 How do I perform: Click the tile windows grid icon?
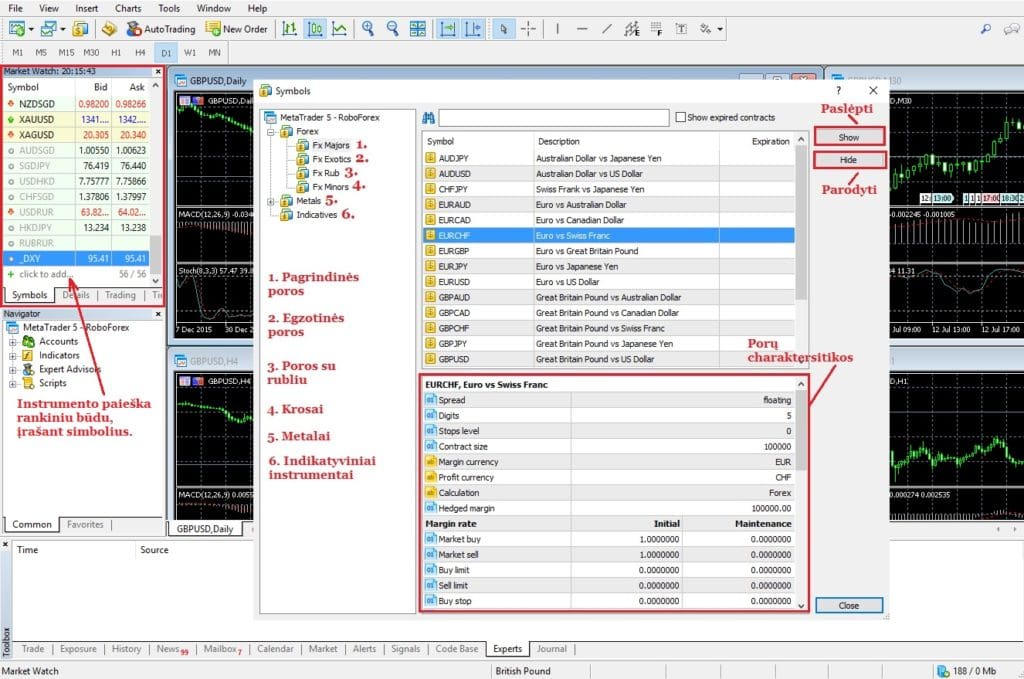tap(417, 29)
